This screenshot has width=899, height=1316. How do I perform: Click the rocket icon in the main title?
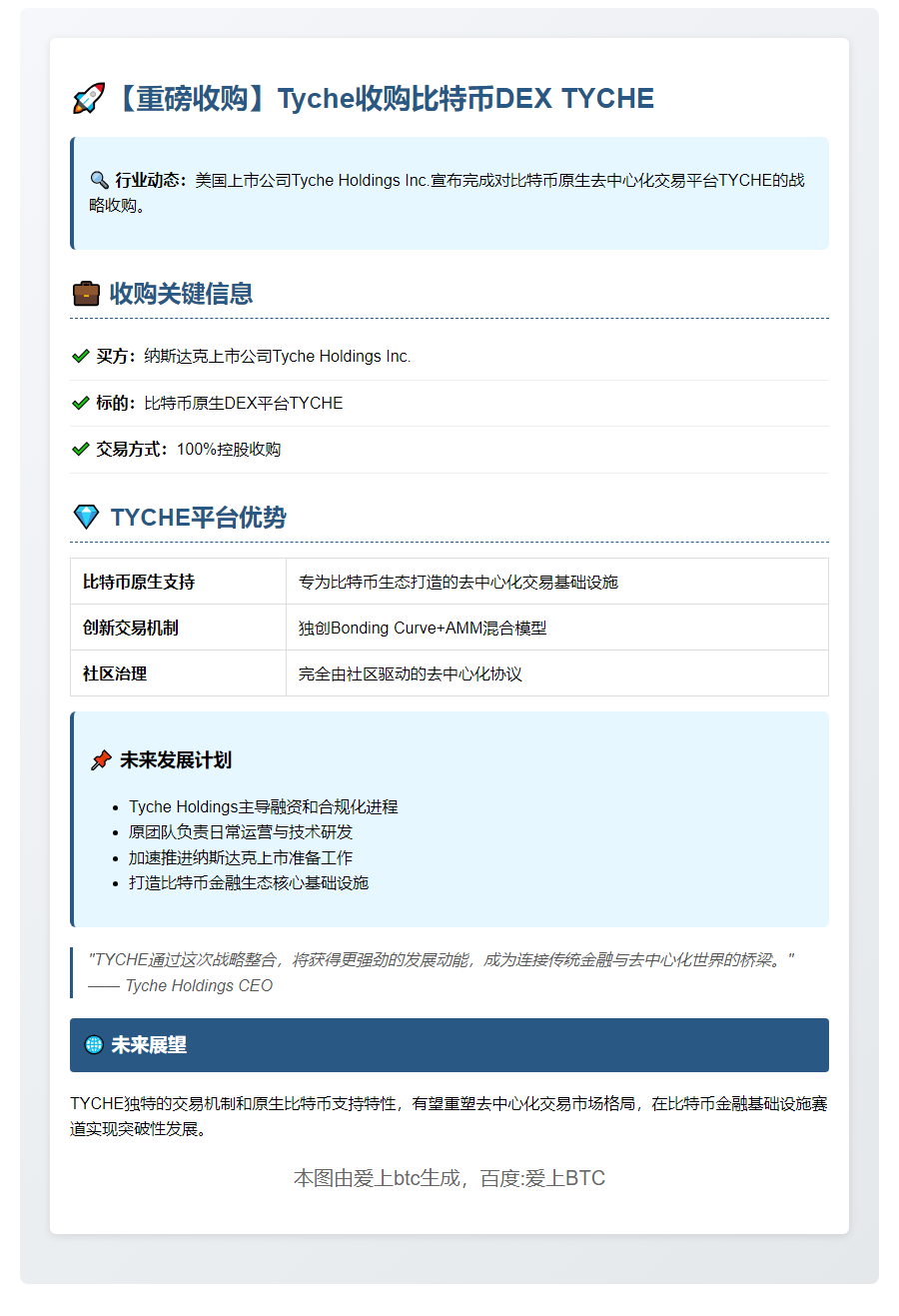point(90,98)
